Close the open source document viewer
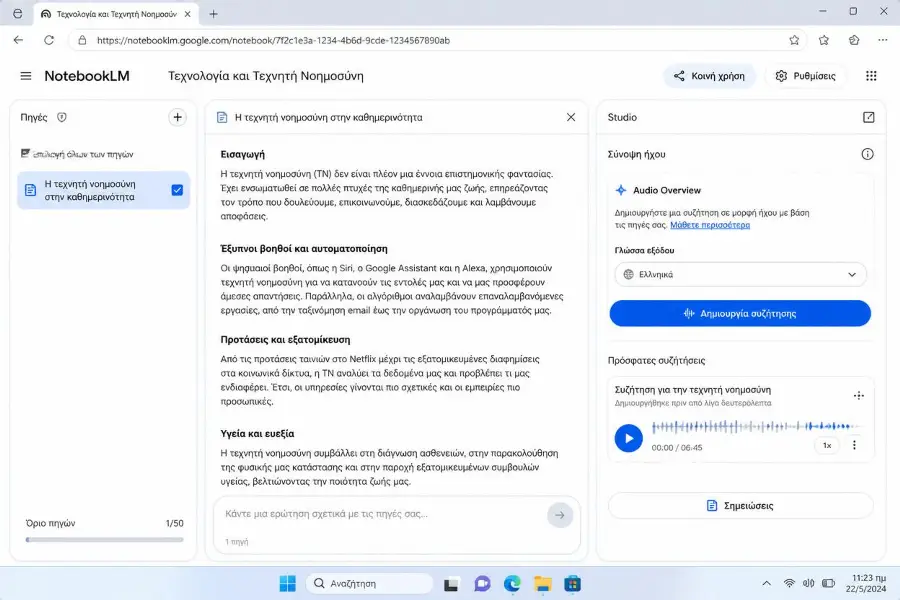 point(571,117)
